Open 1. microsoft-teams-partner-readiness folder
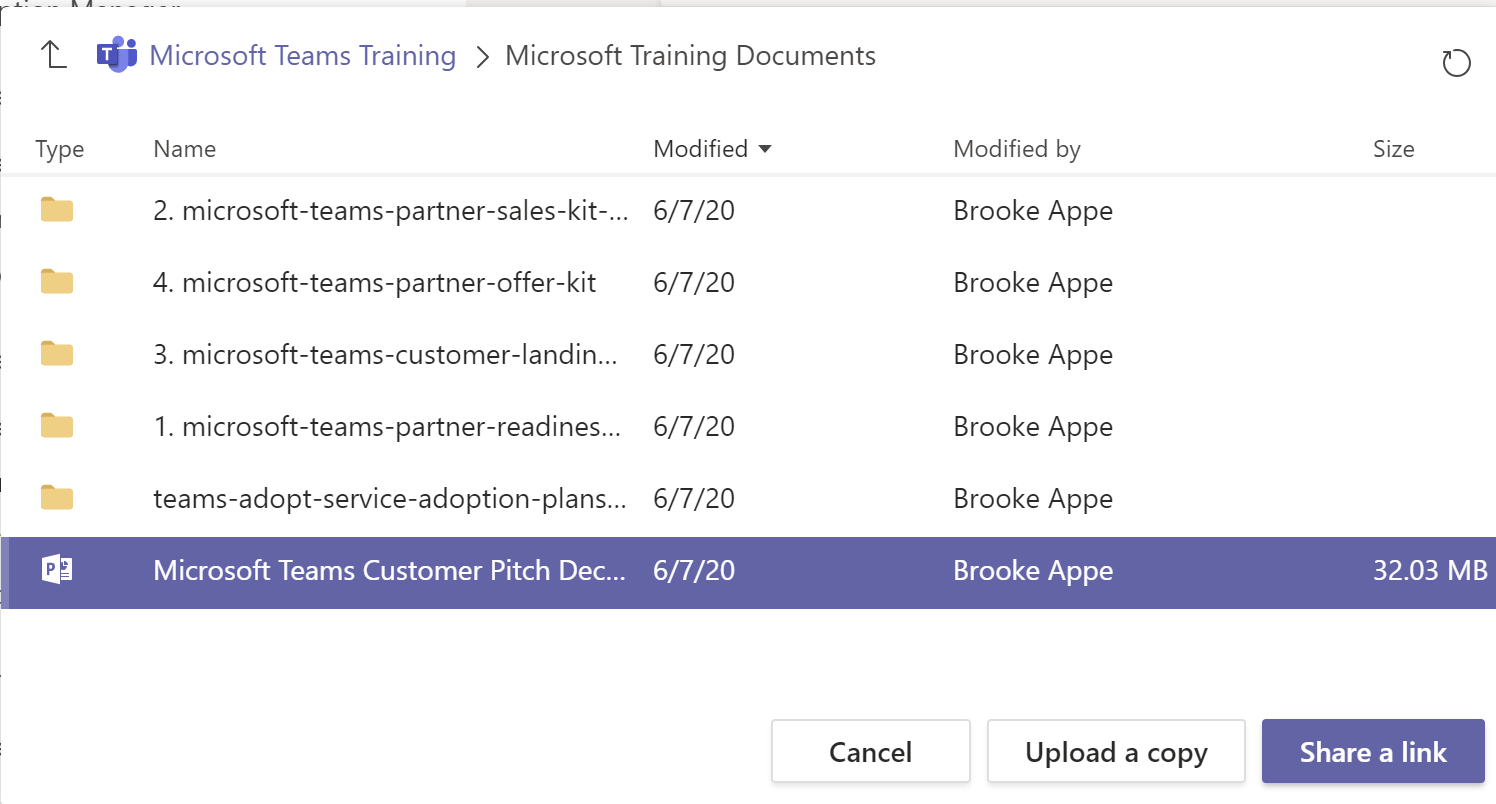Viewport: 1496px width, 804px height. pyautogui.click(x=386, y=427)
